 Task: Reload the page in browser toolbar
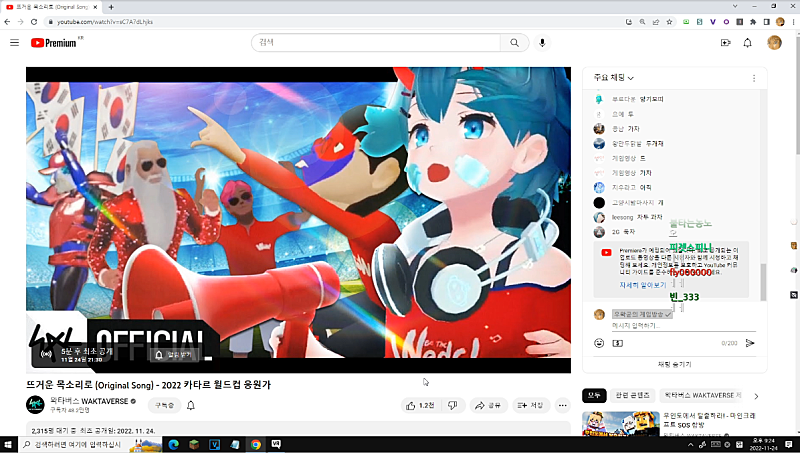34,22
